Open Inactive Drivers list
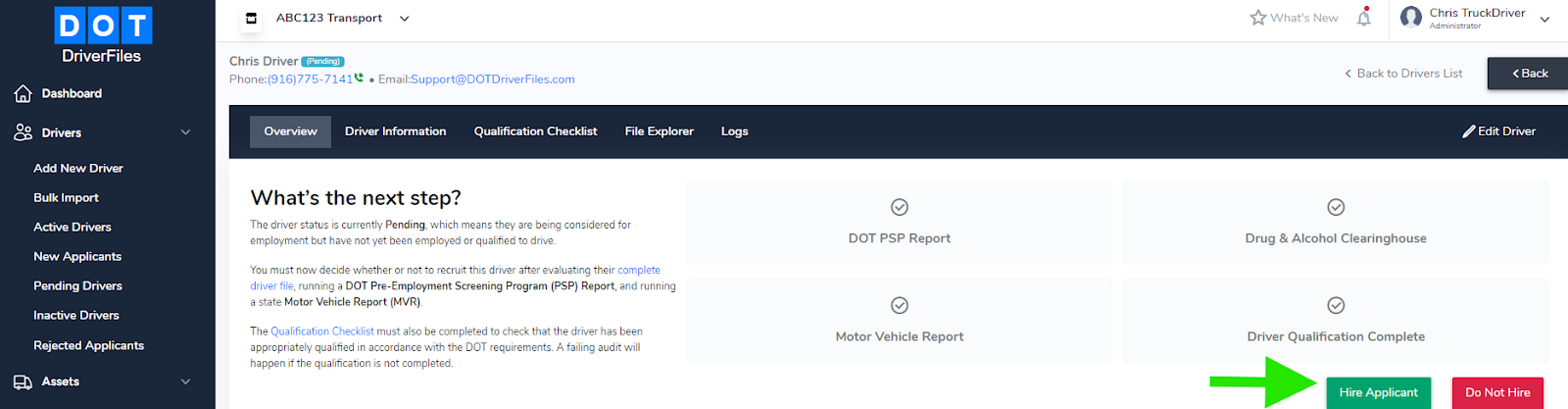Viewport: 1568px width, 409px height. 76,316
